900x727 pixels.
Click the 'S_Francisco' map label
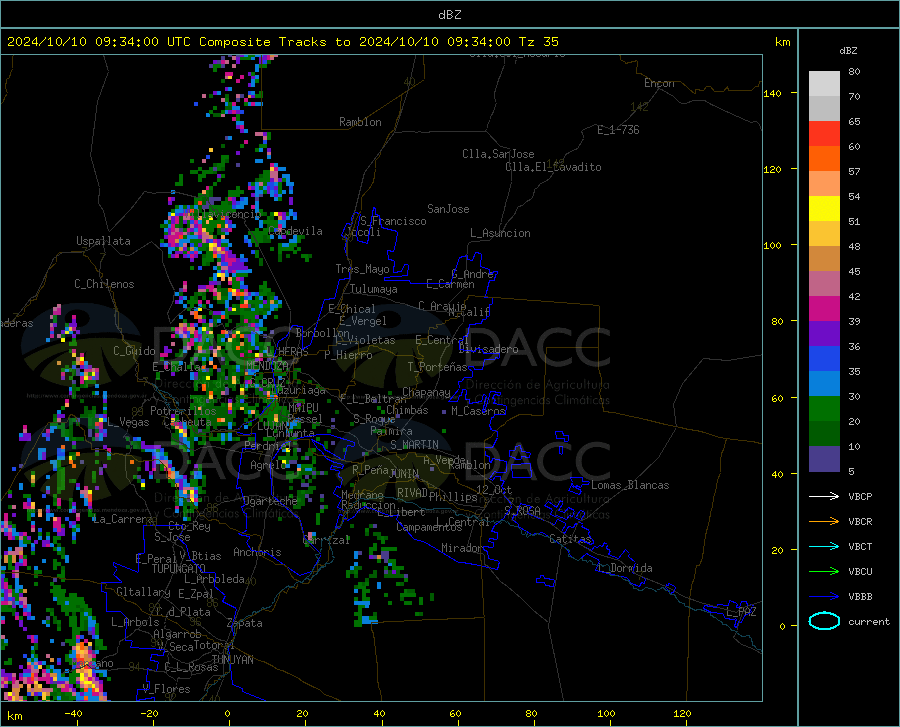[x=393, y=221]
